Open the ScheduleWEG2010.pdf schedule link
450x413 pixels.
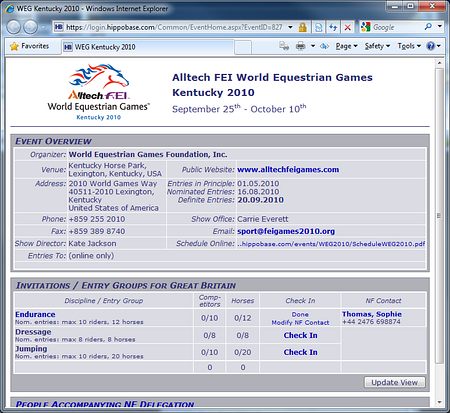(x=331, y=244)
